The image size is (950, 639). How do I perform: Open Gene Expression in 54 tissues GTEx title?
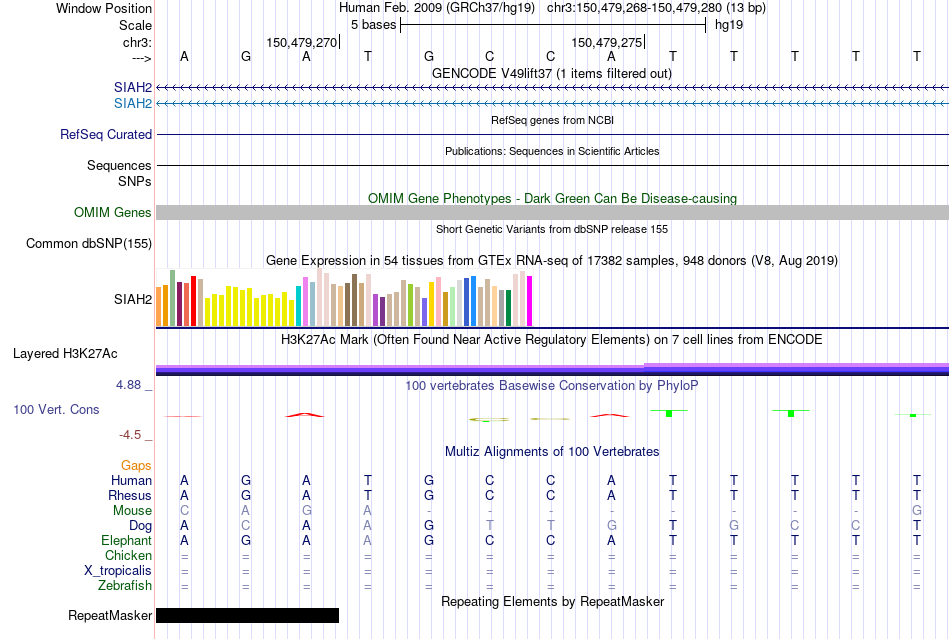[x=552, y=260]
